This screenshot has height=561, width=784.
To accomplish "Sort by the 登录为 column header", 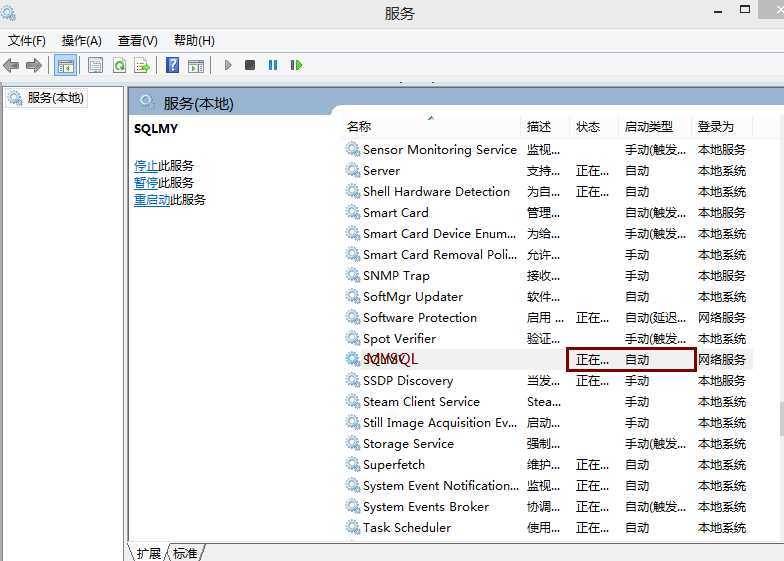I will click(x=722, y=126).
